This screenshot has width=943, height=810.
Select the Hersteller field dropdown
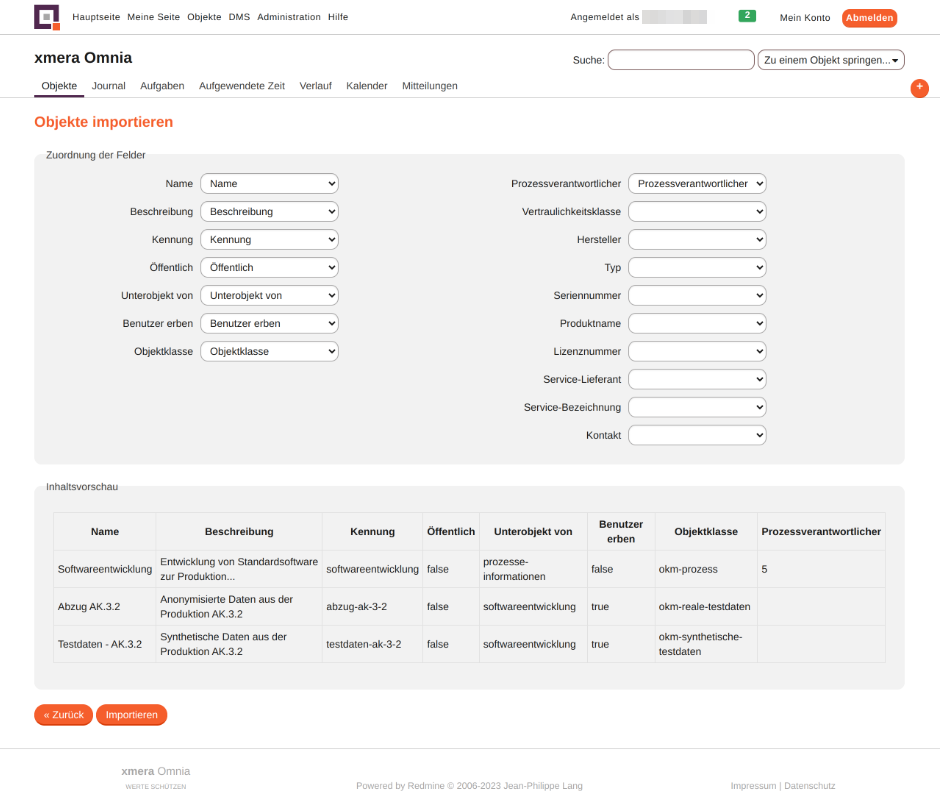697,240
